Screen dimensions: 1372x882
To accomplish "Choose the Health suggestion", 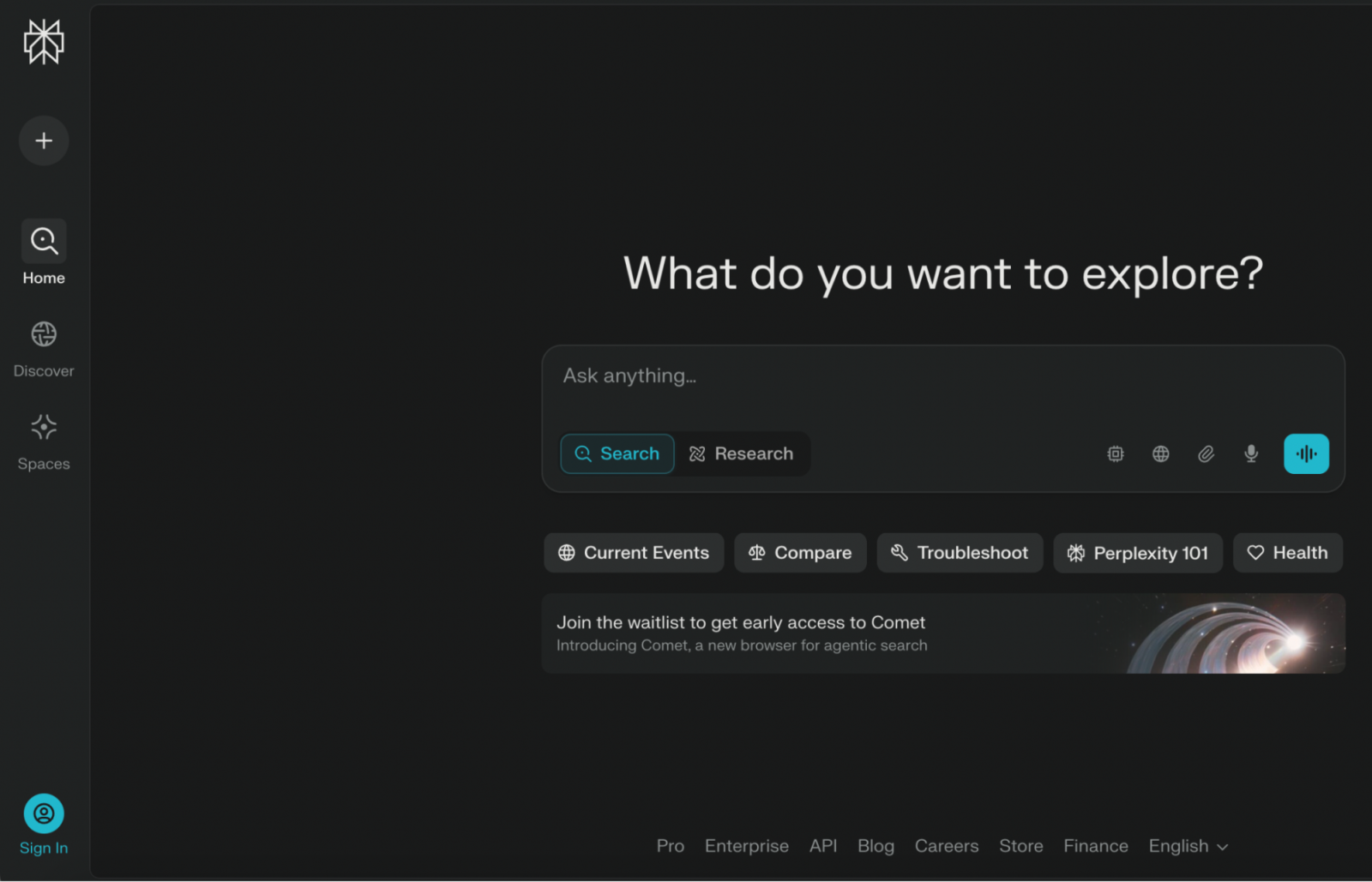I will [1288, 553].
